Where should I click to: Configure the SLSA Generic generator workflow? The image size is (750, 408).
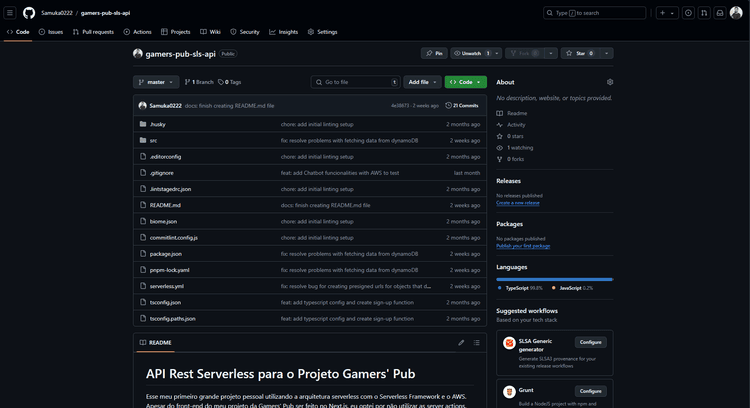pos(590,342)
